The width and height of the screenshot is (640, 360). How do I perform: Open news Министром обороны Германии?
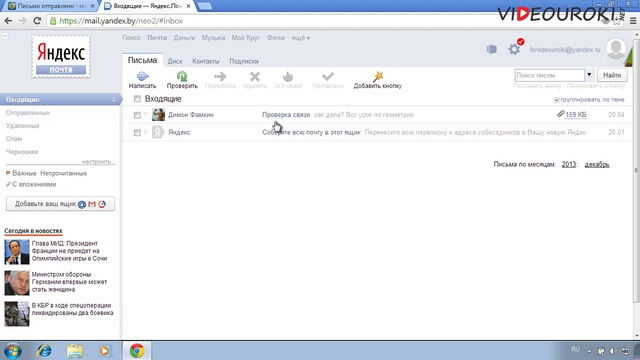(69, 282)
